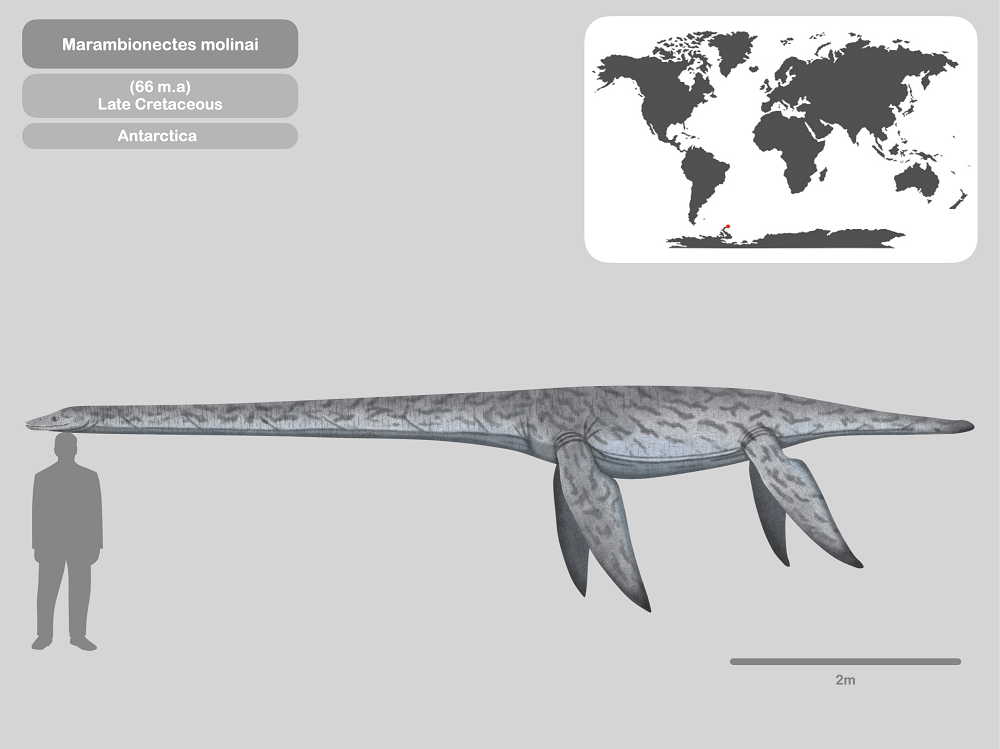The width and height of the screenshot is (1000, 749).
Task: Click North America on the world map
Action: [x=650, y=90]
